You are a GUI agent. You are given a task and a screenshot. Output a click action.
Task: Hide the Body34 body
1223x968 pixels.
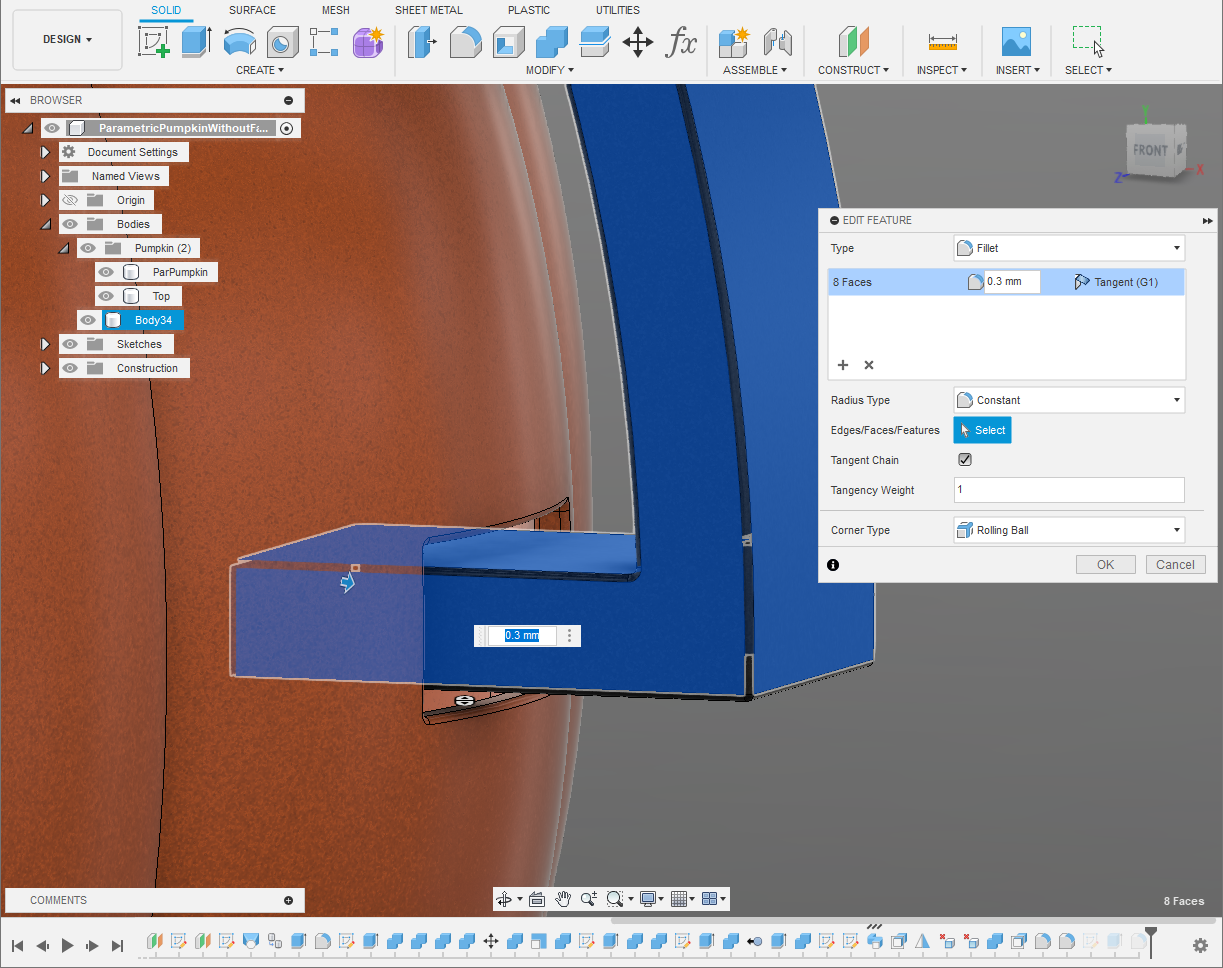(x=88, y=320)
